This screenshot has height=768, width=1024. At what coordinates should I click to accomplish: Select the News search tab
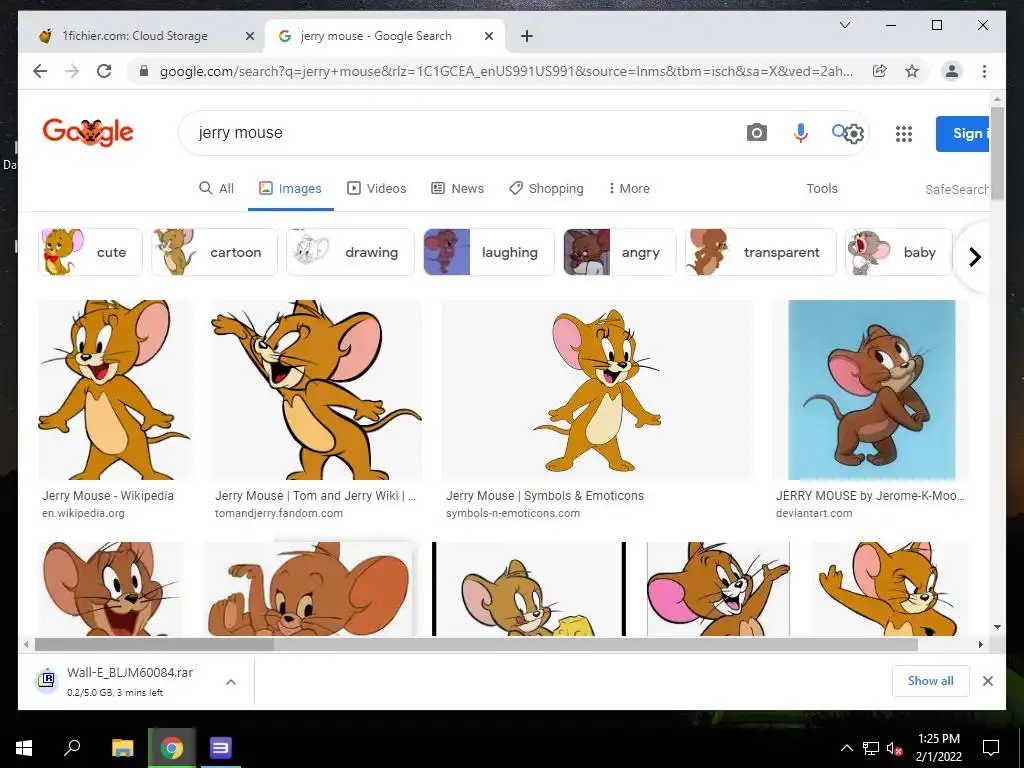[x=458, y=189]
